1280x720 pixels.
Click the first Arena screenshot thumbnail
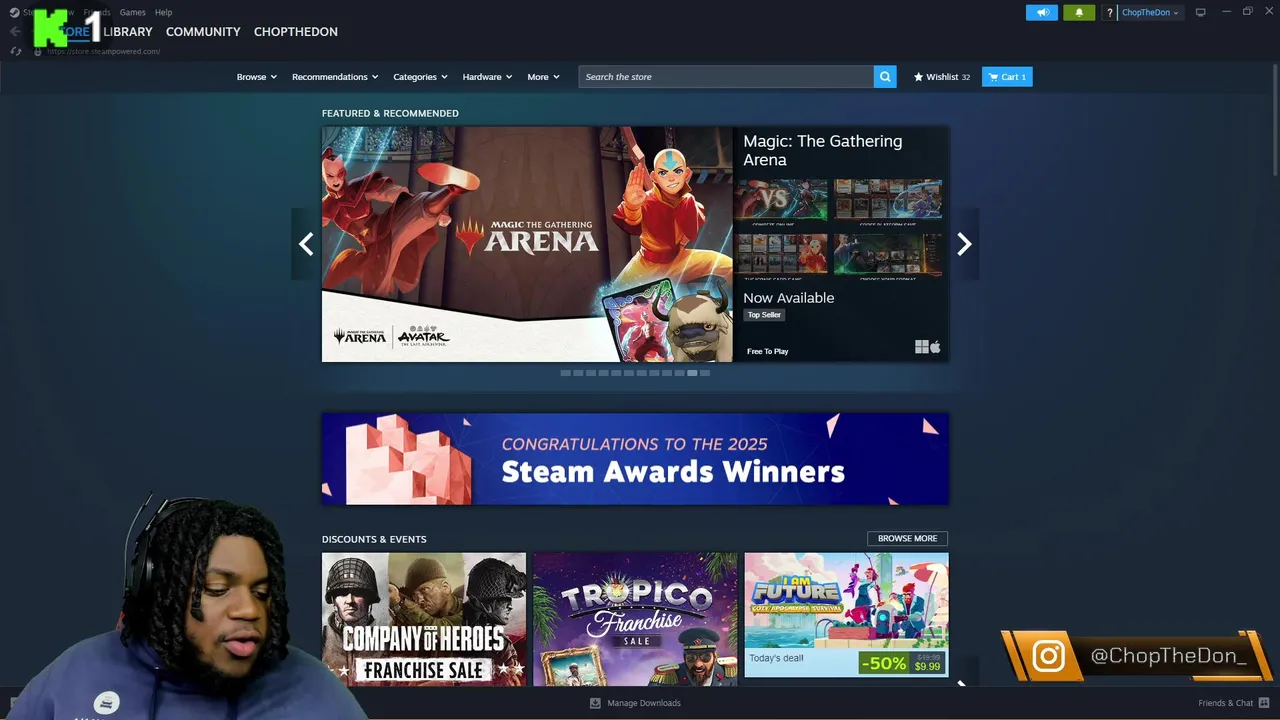click(x=781, y=203)
